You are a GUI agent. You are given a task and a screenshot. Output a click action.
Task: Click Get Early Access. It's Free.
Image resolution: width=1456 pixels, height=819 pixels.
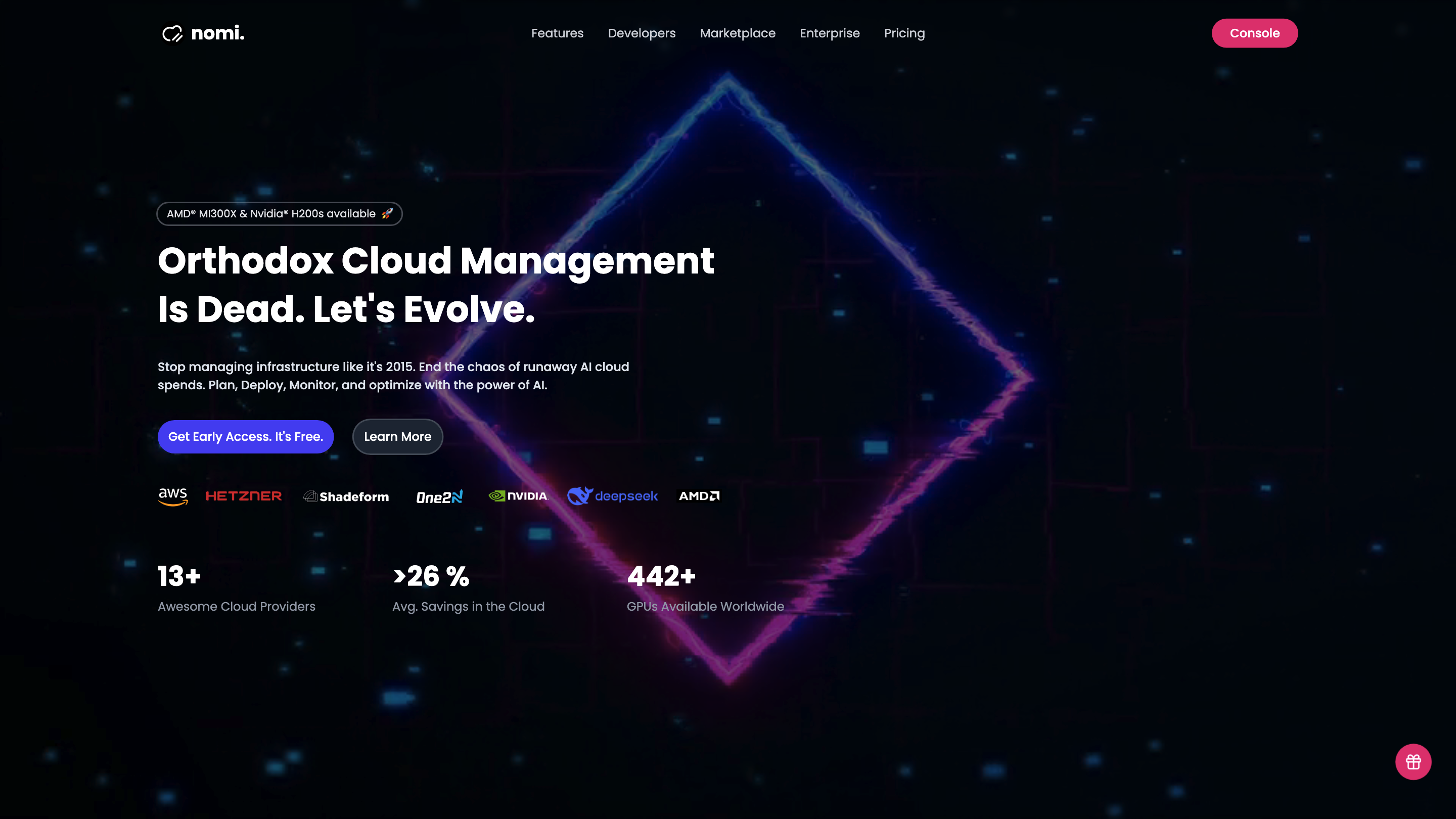(245, 436)
